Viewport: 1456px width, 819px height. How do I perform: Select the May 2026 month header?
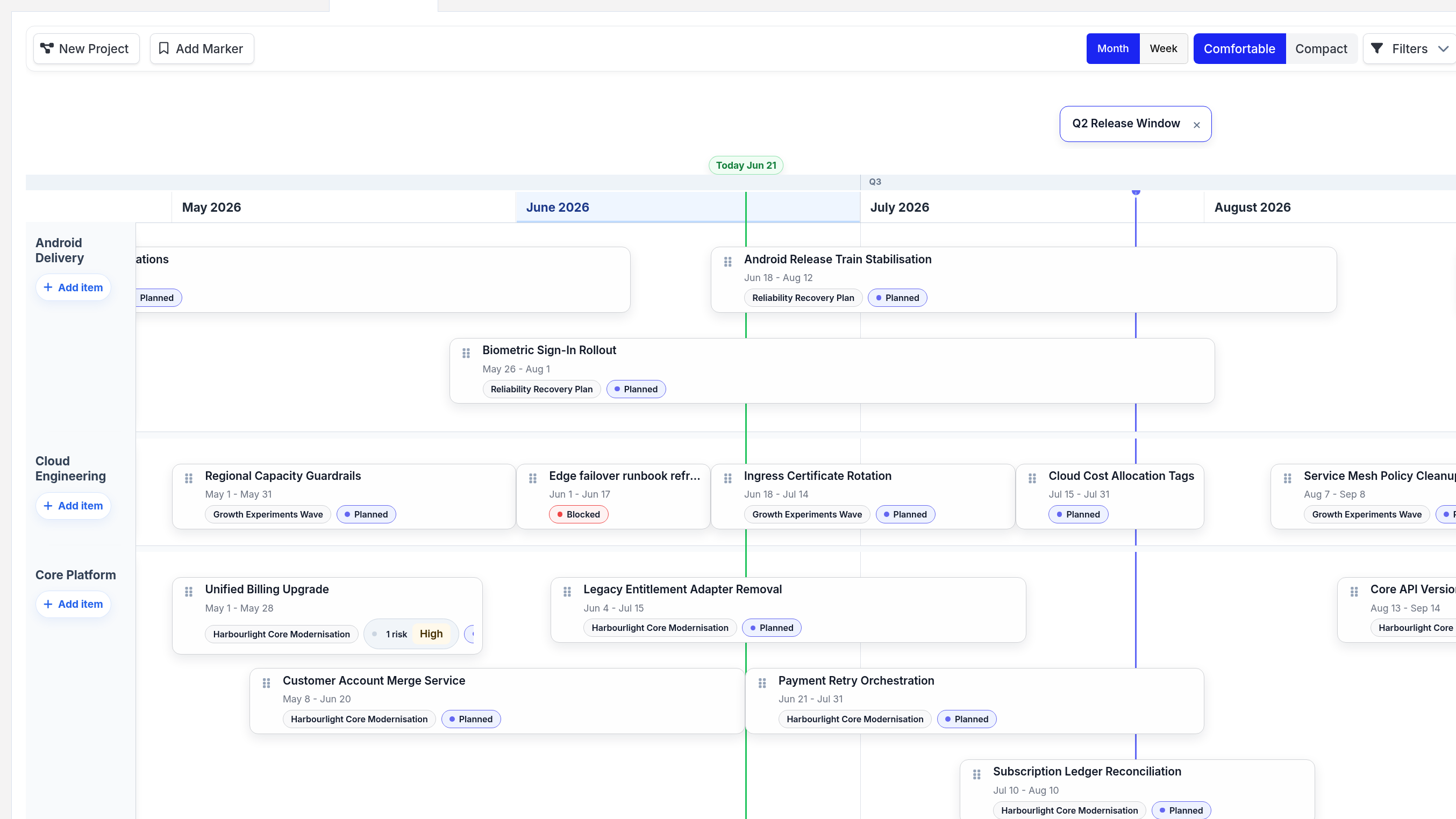tap(211, 207)
